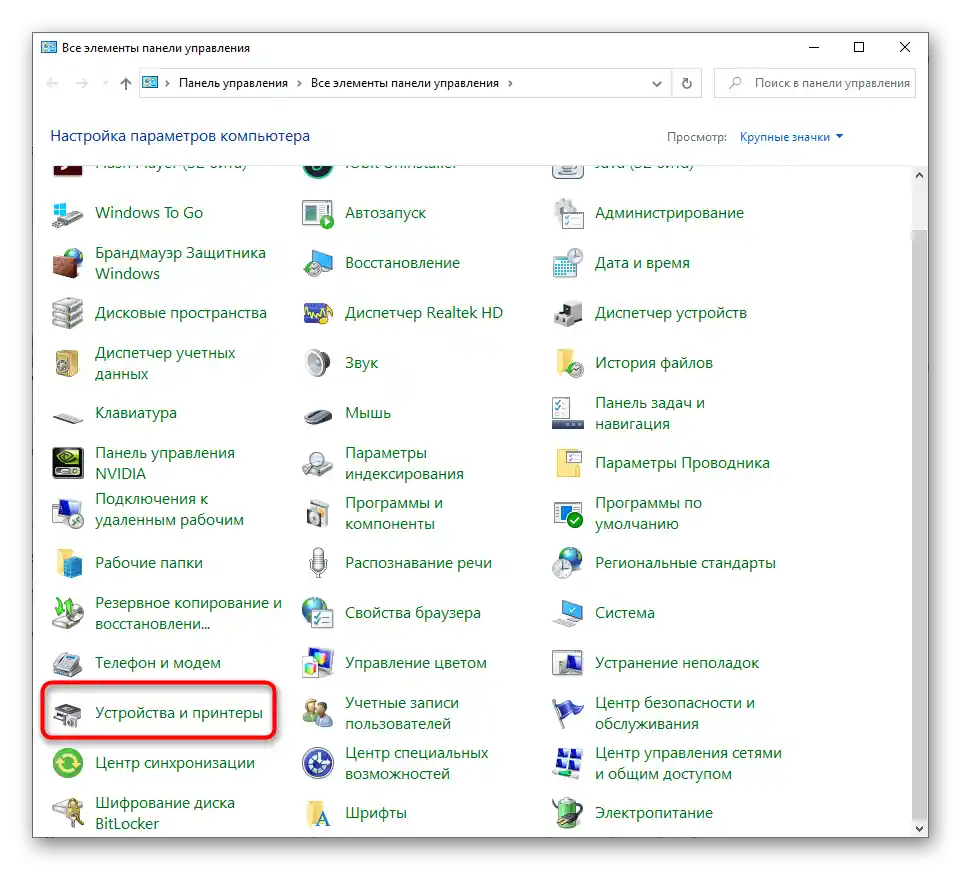Open the Windows To Go icon
The height and width of the screenshot is (870, 961).
[x=67, y=213]
